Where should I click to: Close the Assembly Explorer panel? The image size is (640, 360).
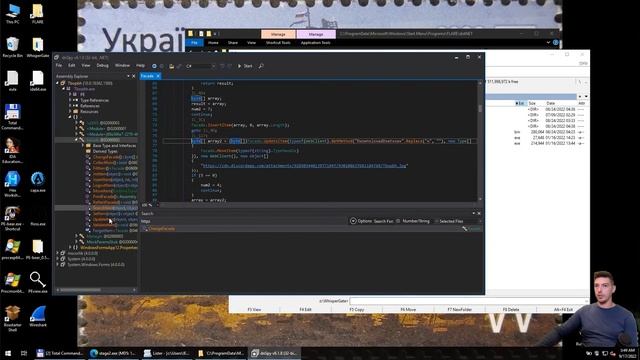133,76
